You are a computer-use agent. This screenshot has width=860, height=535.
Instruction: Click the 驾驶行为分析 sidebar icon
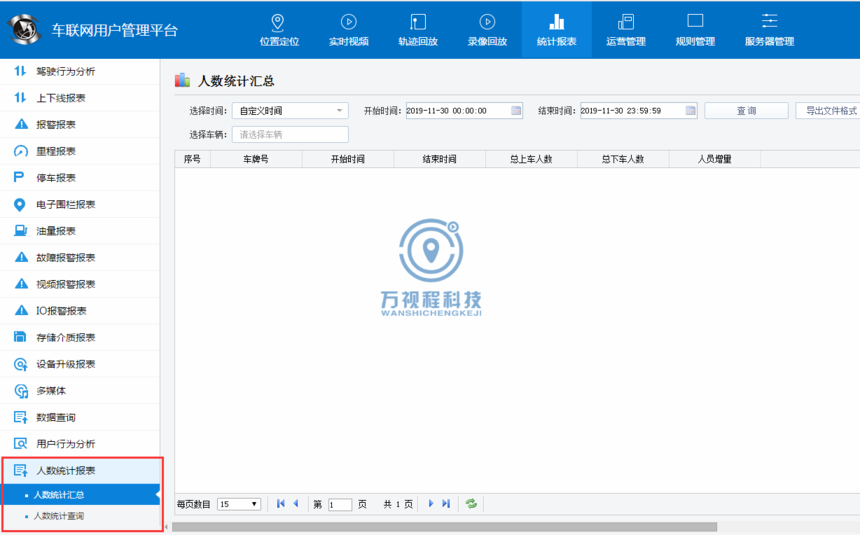coord(20,71)
